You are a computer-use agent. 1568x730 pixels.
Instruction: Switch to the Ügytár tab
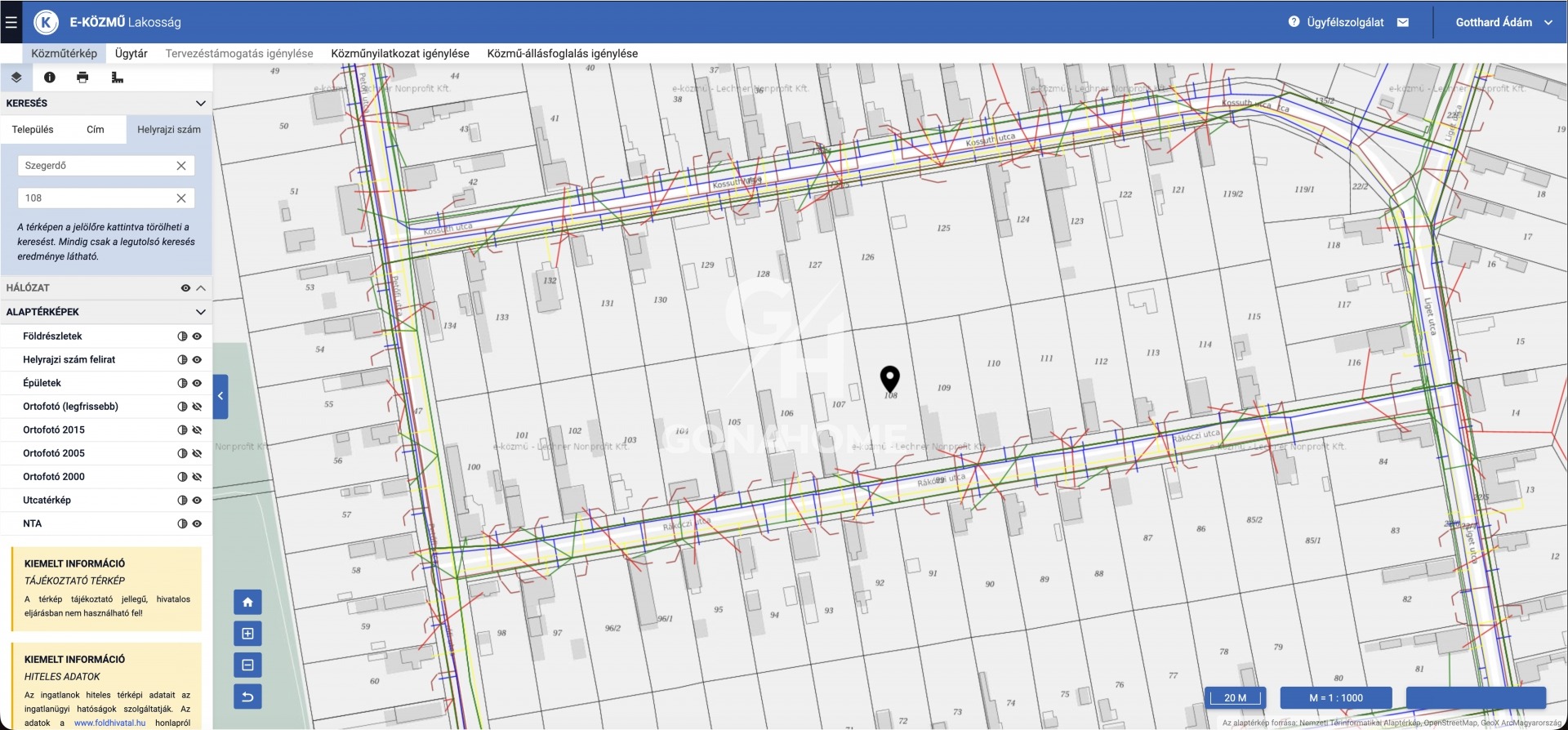coord(131,53)
